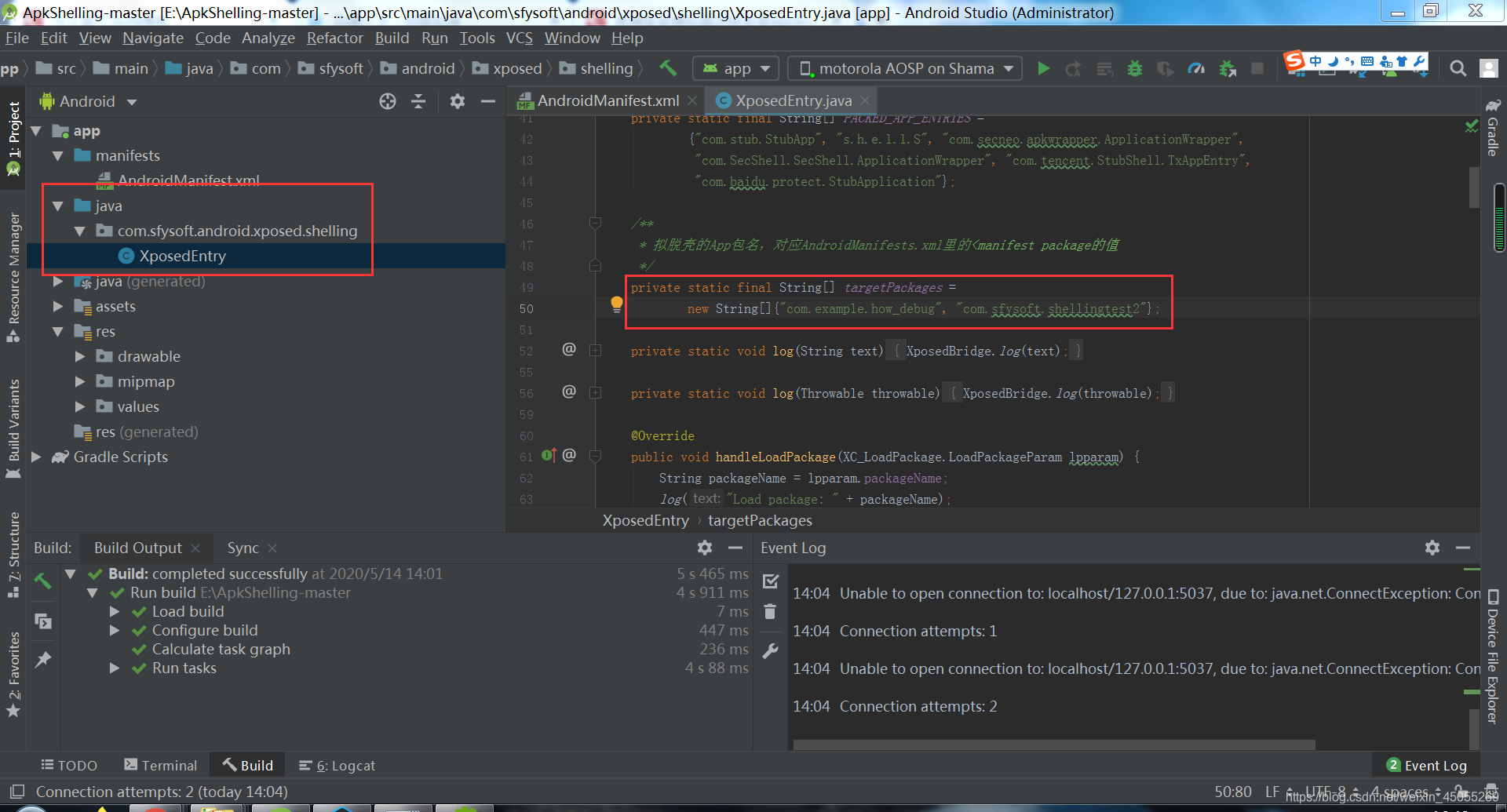Click the lightbulb intention icon at line 50

(617, 304)
